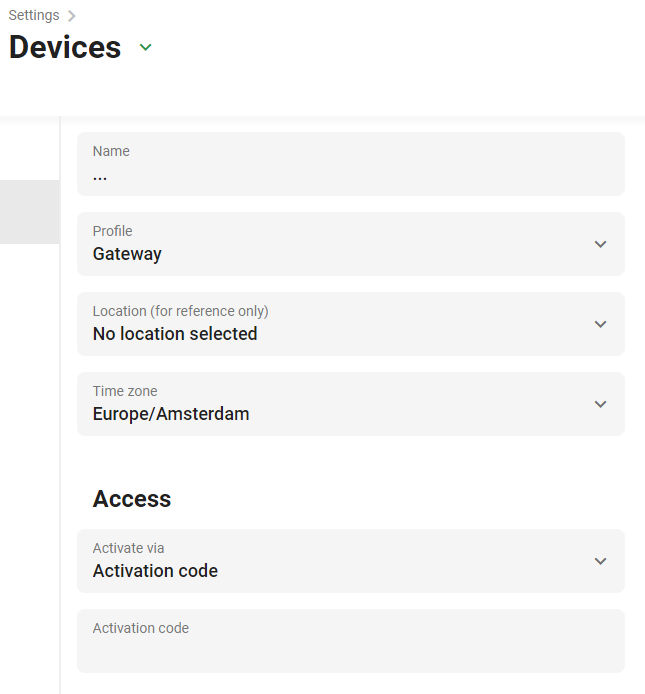
Task: Click Location (for reference only) label
Action: (x=180, y=311)
